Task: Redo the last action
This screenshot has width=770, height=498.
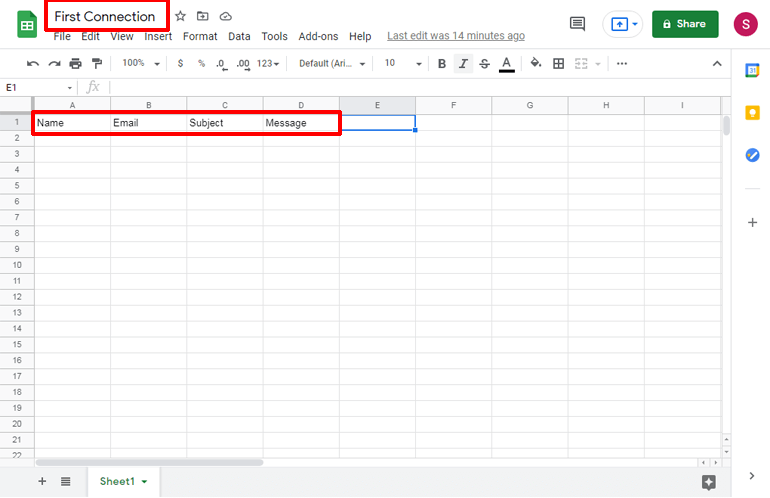Action: coord(54,63)
